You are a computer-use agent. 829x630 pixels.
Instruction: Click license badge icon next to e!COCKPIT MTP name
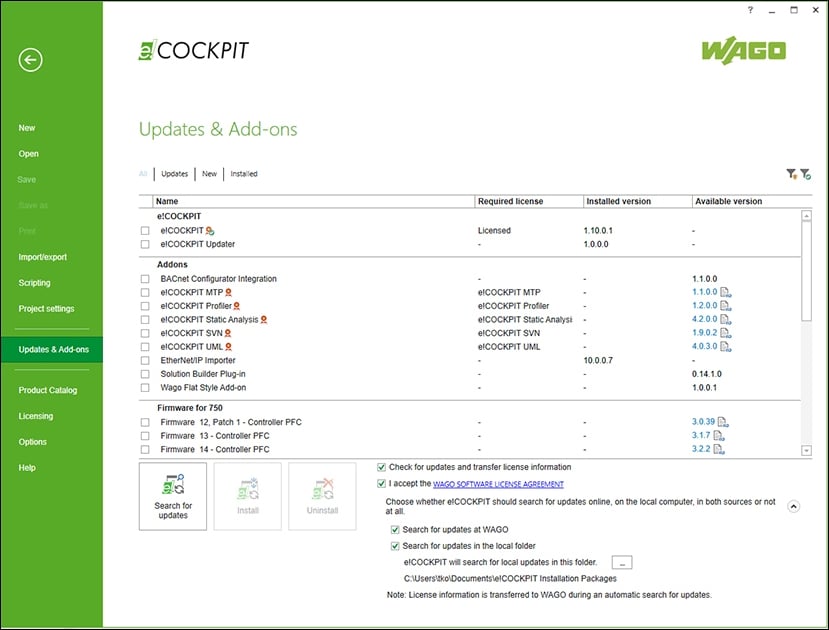click(228, 292)
